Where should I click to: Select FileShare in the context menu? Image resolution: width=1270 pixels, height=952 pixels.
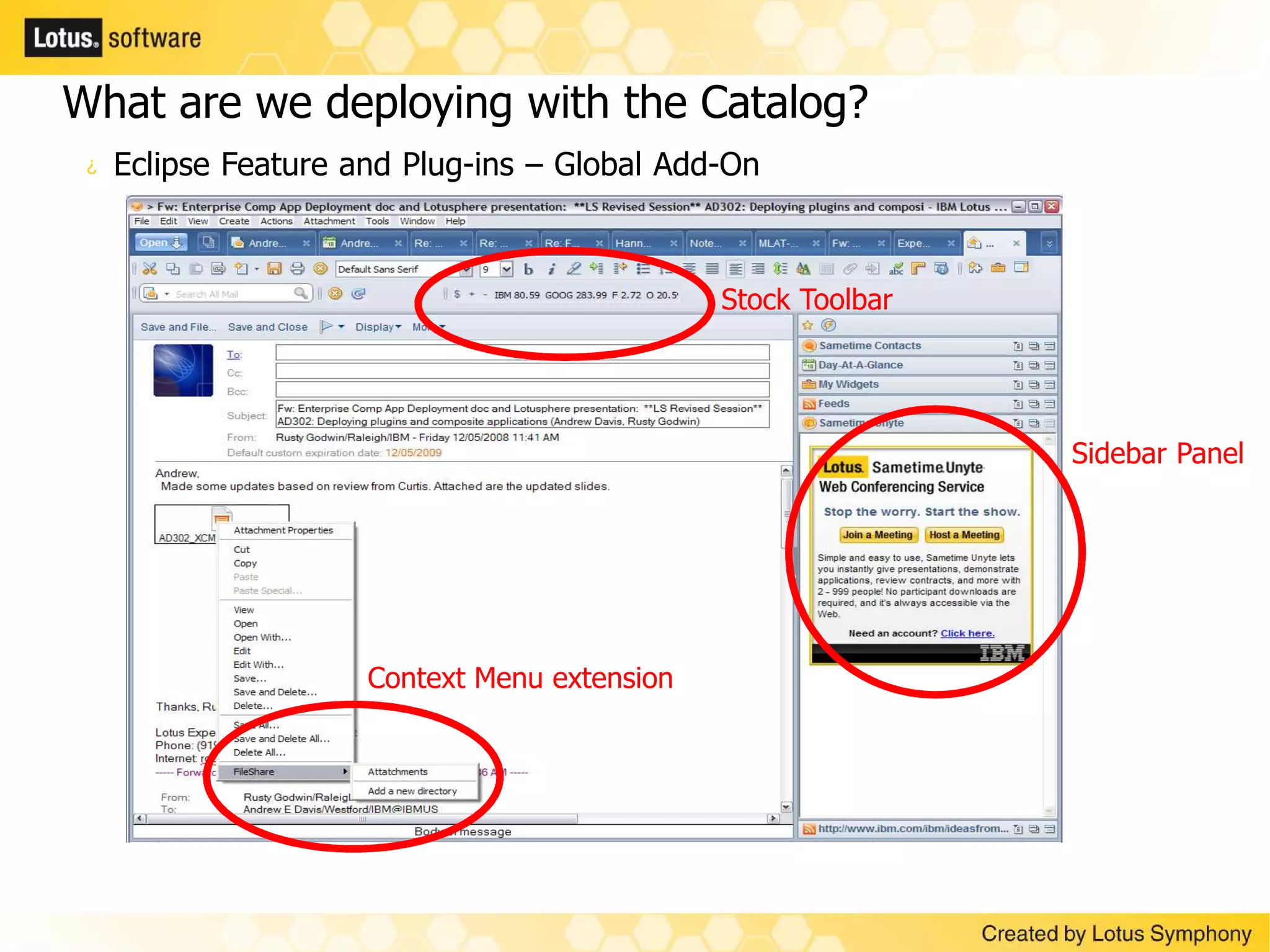(x=254, y=772)
